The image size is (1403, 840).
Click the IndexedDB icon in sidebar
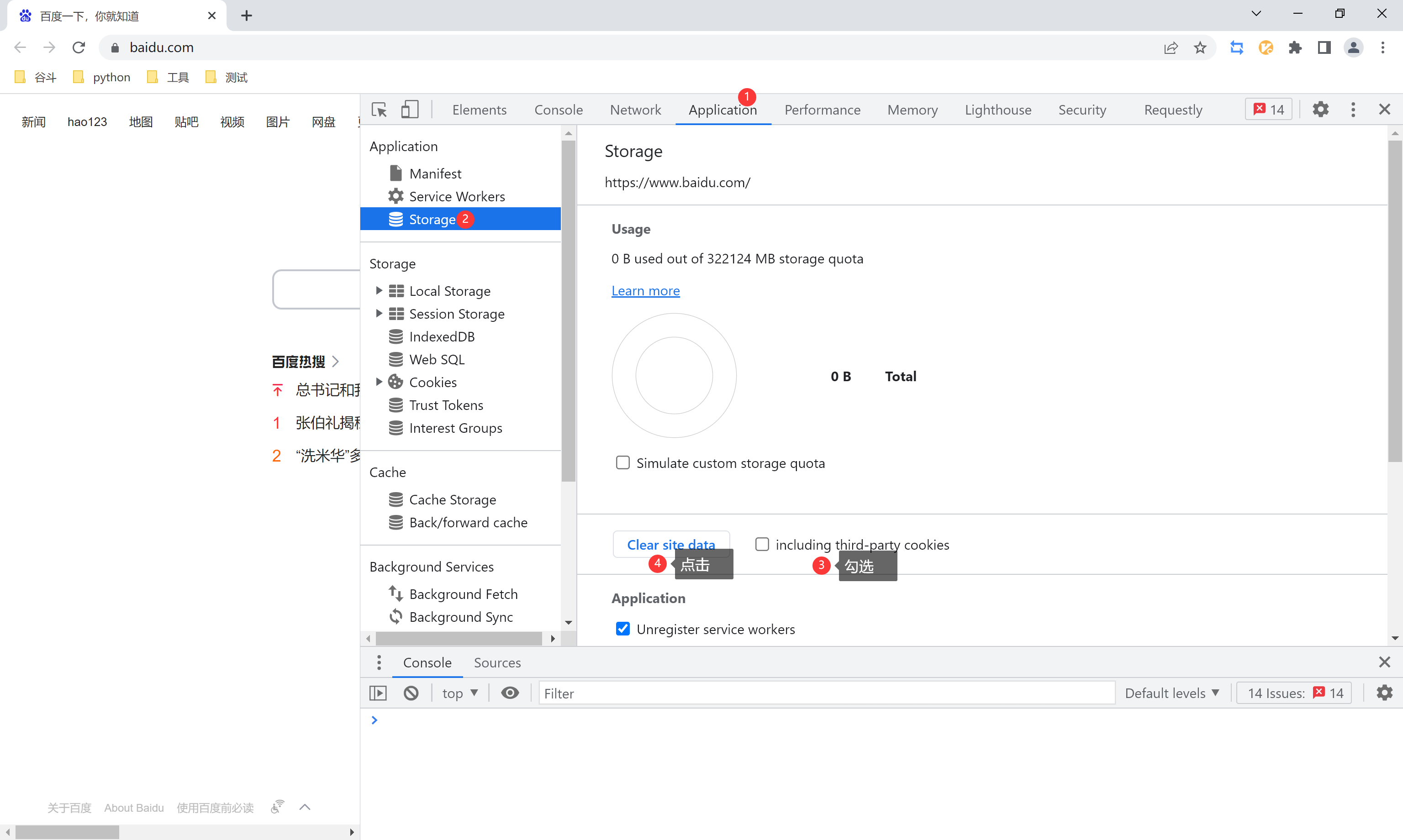pyautogui.click(x=396, y=336)
